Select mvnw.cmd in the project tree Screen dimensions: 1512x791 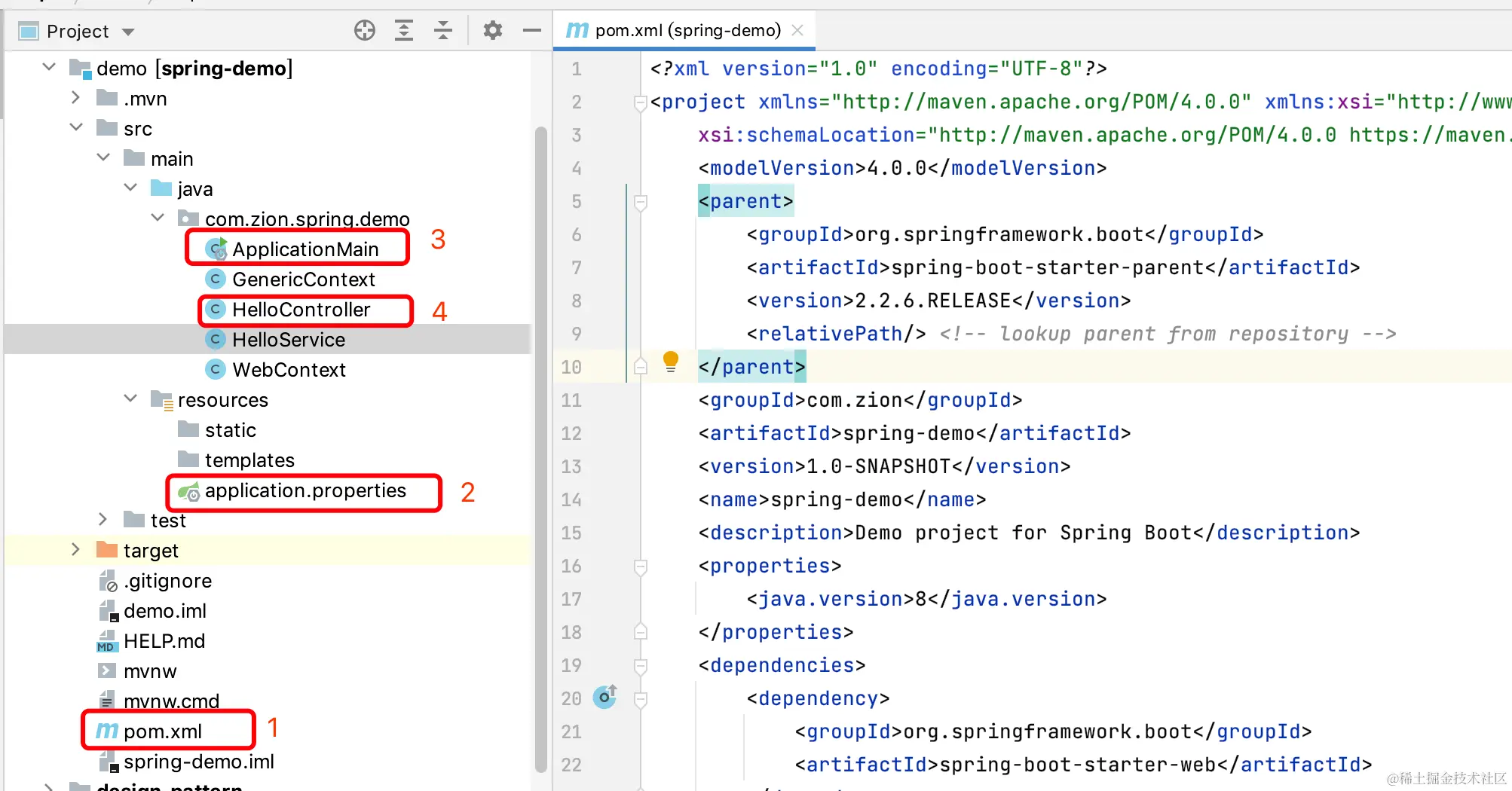172,701
